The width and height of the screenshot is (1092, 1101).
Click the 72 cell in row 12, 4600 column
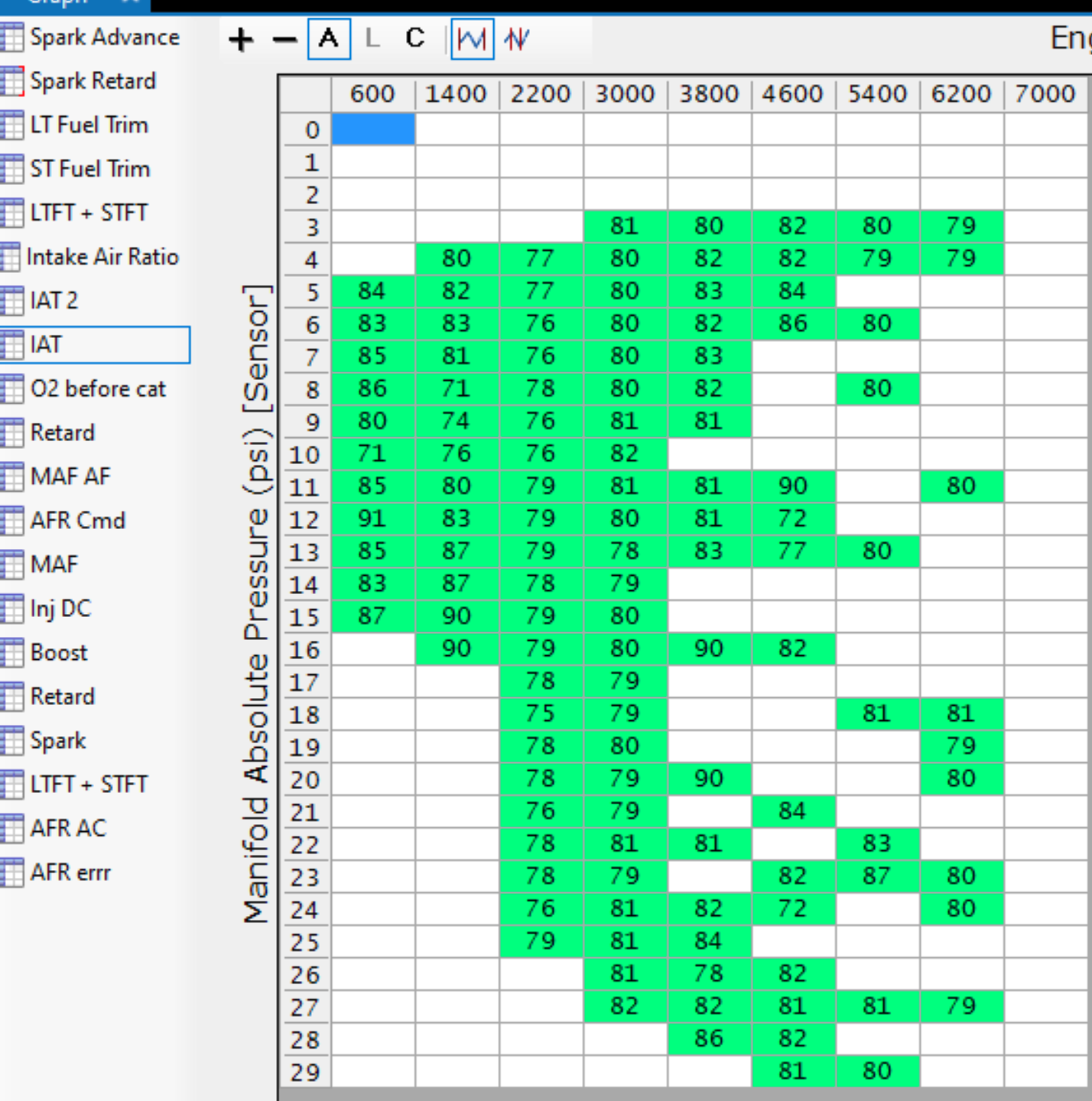click(x=794, y=519)
